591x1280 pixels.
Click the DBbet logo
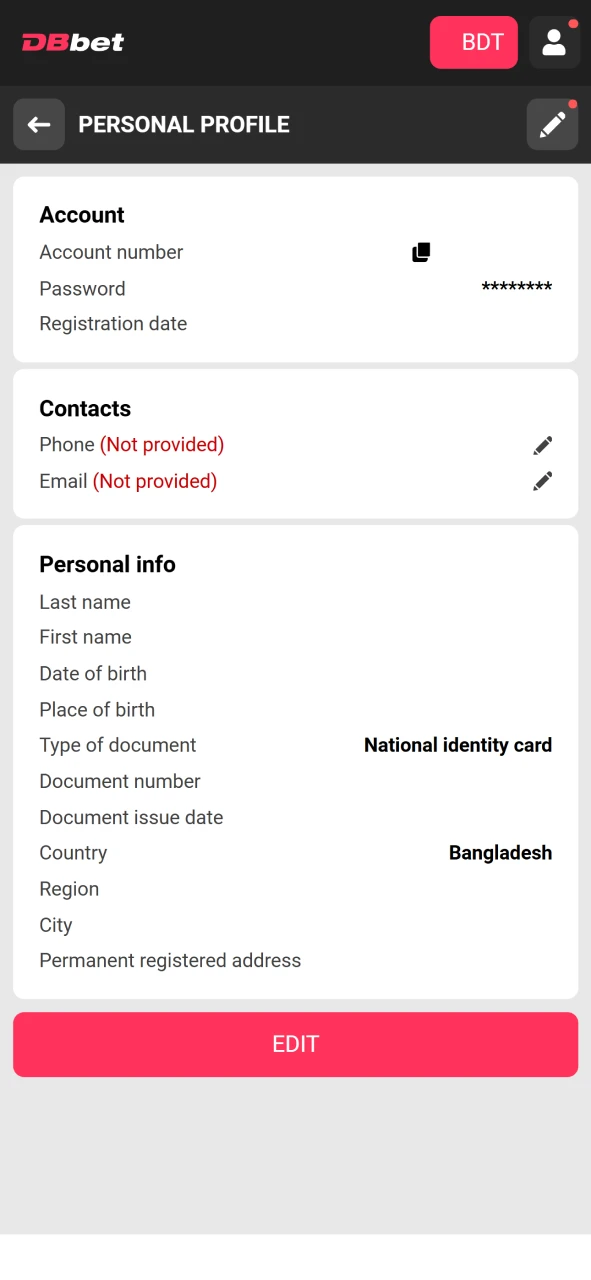click(72, 42)
